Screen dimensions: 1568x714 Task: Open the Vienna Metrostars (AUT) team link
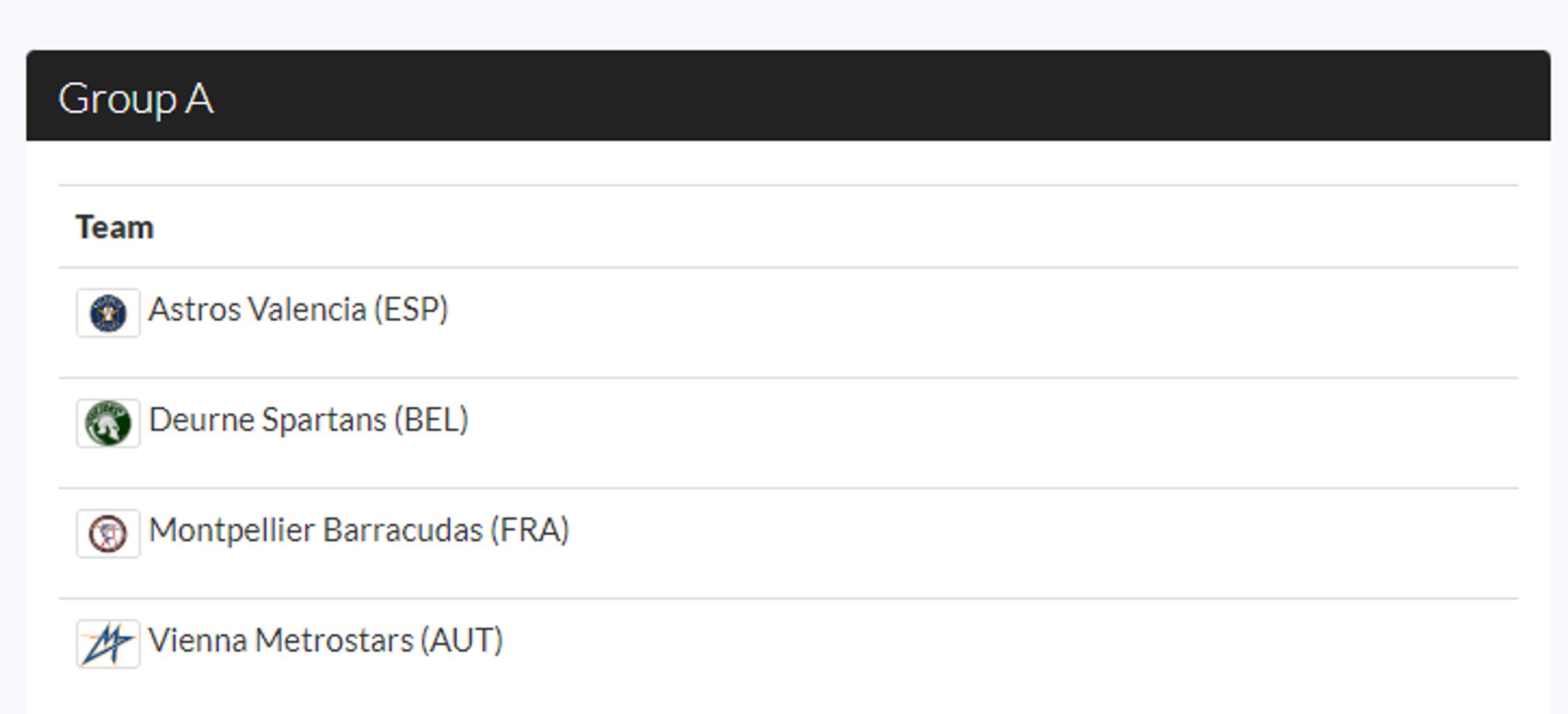click(x=325, y=640)
